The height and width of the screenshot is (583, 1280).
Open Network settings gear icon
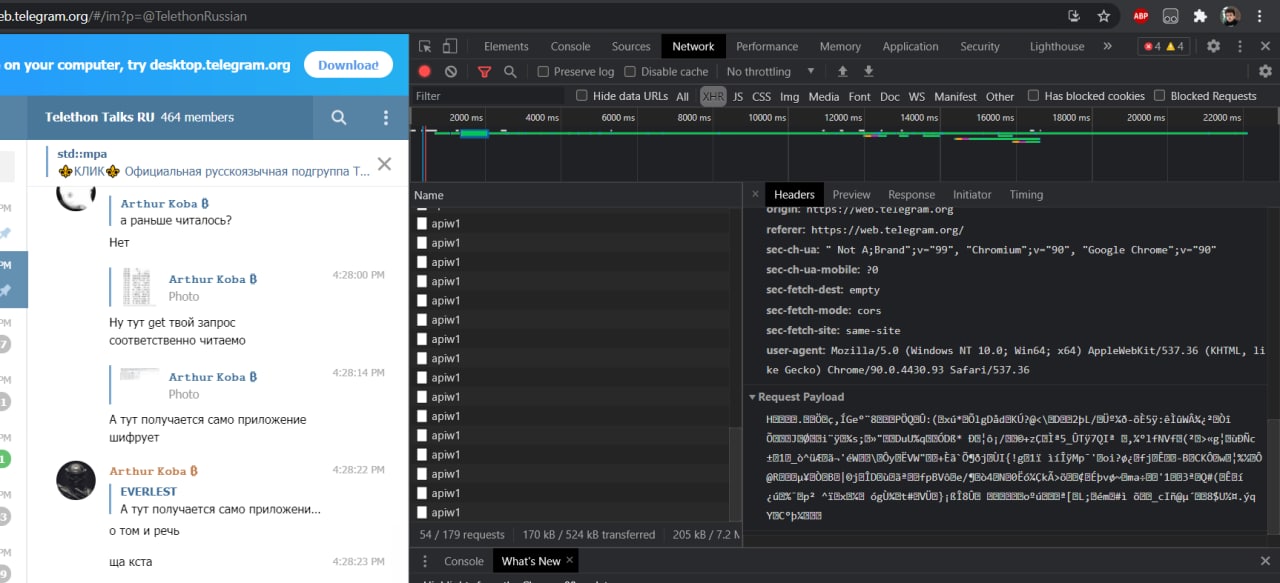click(1265, 72)
